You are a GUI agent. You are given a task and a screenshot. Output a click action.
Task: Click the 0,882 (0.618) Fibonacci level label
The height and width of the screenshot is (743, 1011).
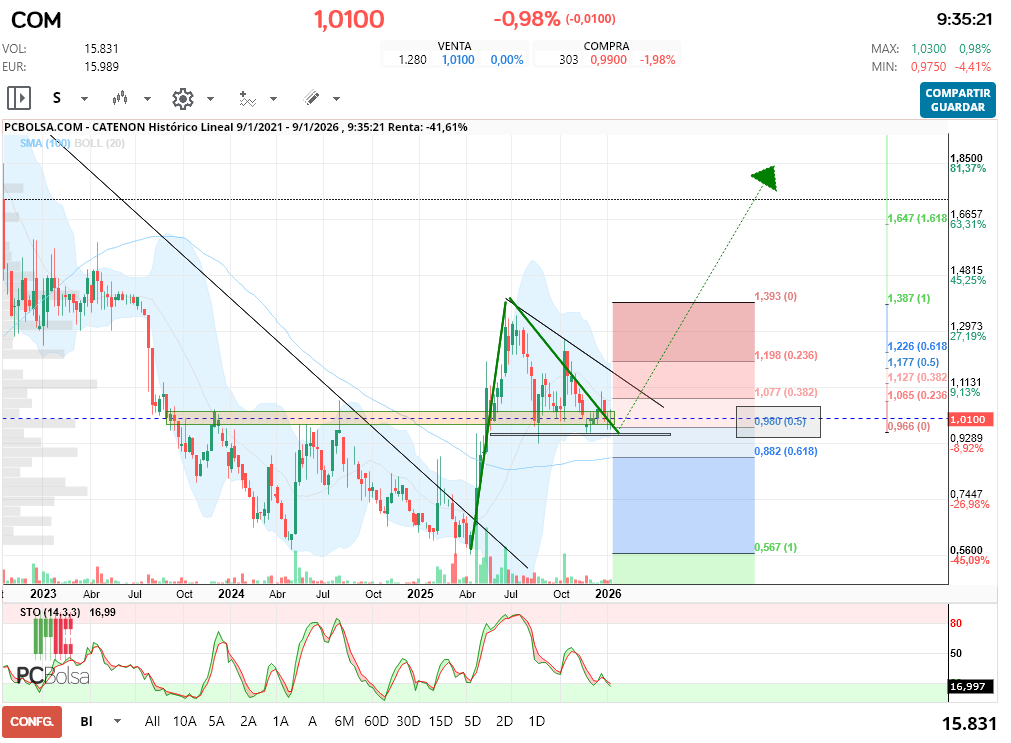[786, 451]
